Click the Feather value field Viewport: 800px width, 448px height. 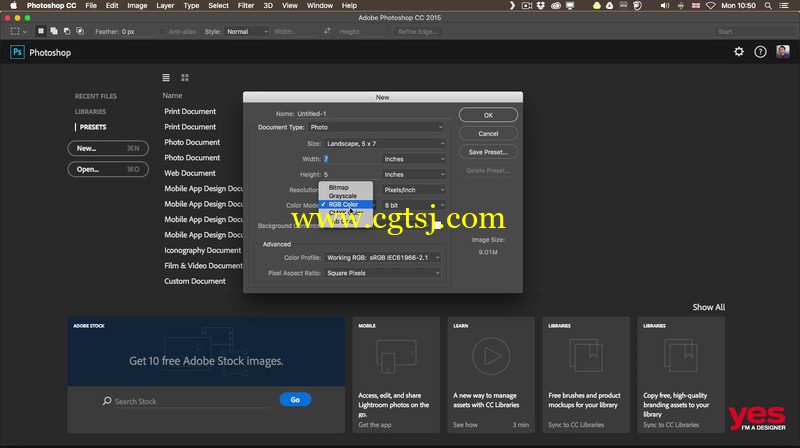(x=137, y=32)
